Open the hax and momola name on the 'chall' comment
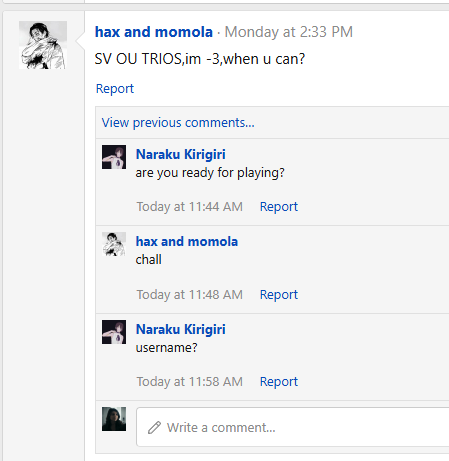Image resolution: width=449 pixels, height=461 pixels. (x=187, y=242)
